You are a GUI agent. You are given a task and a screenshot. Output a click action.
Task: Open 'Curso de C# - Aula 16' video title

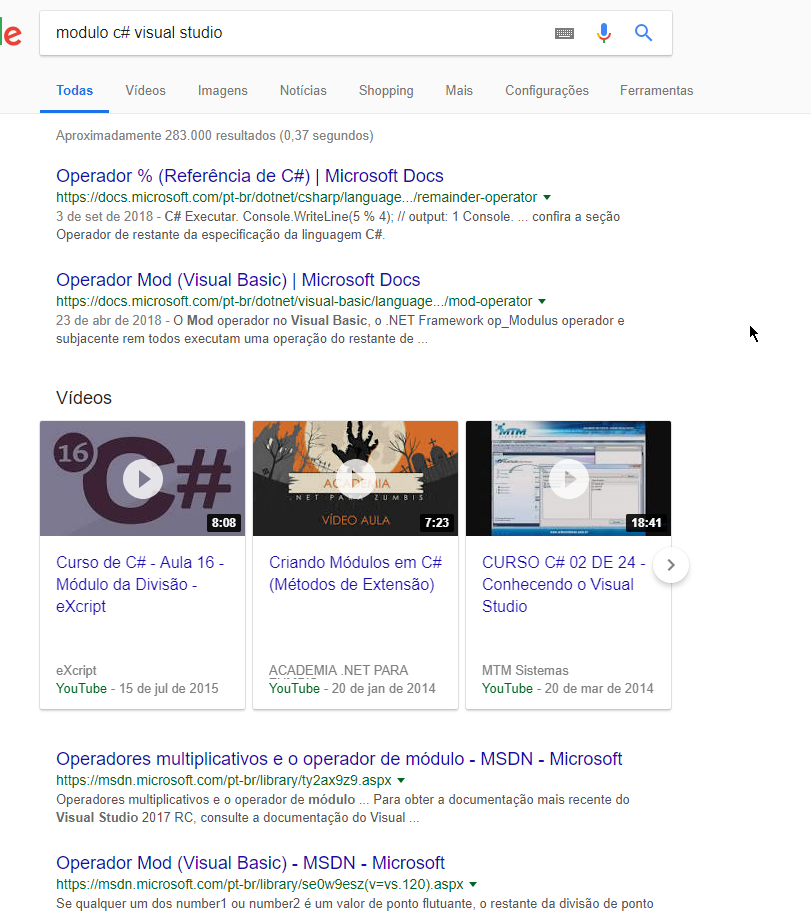(x=140, y=584)
